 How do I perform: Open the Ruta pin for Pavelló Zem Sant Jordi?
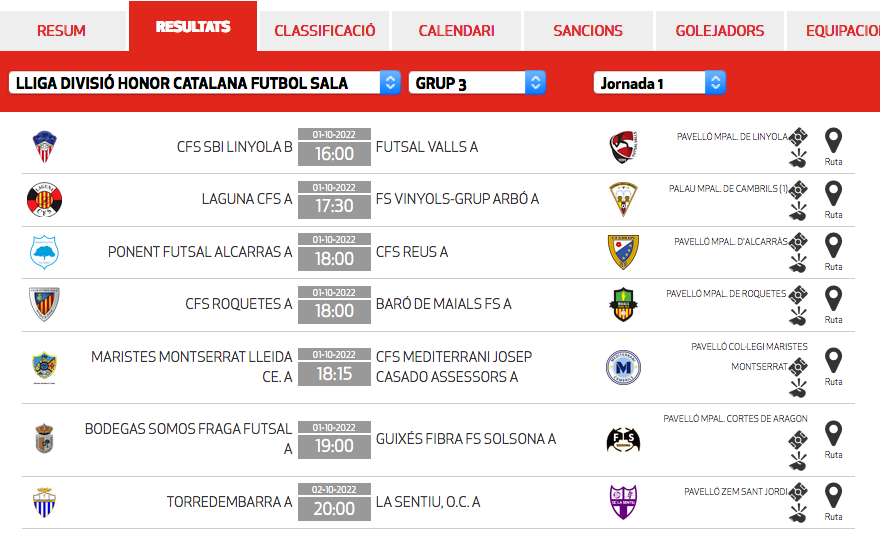833,496
